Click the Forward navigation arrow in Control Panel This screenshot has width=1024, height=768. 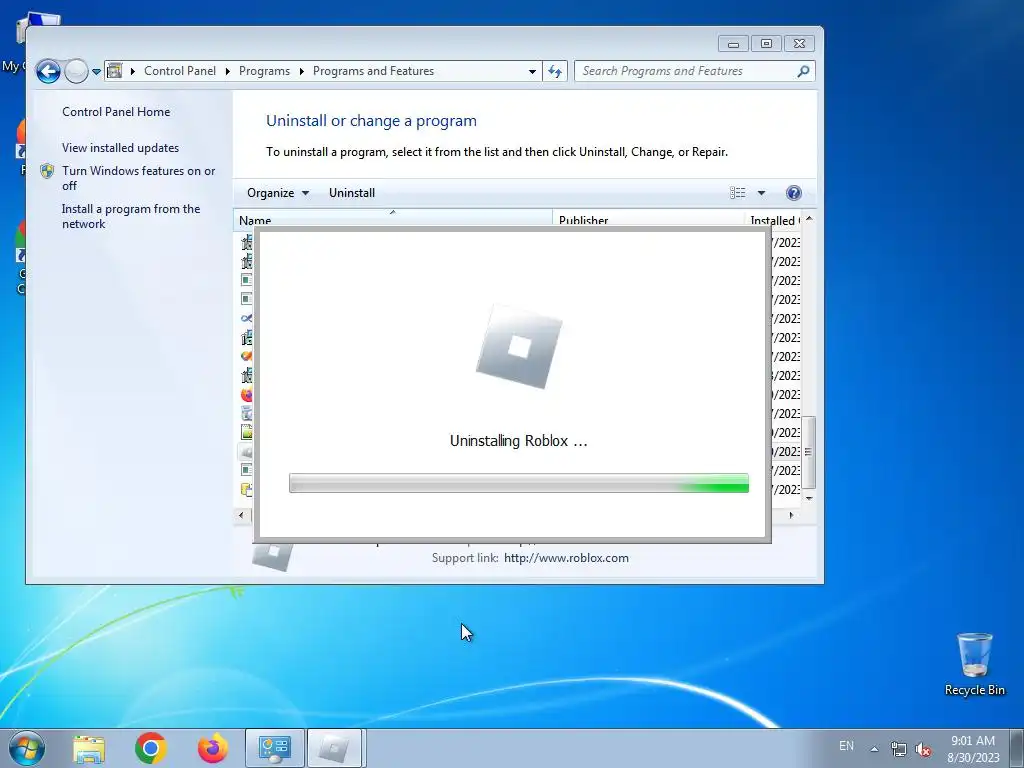pyautogui.click(x=76, y=71)
